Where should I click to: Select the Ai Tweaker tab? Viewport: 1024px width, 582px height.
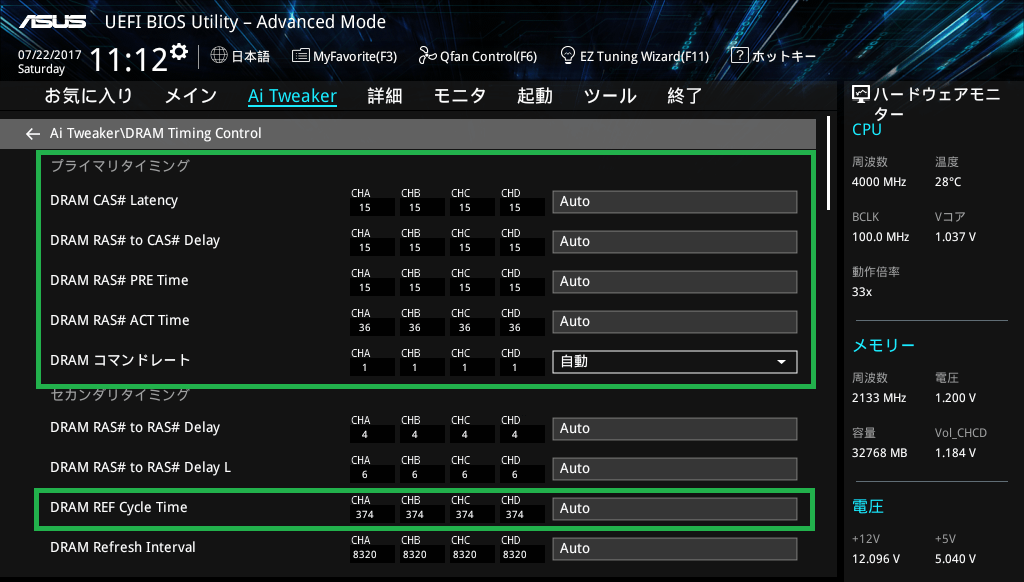pos(293,96)
